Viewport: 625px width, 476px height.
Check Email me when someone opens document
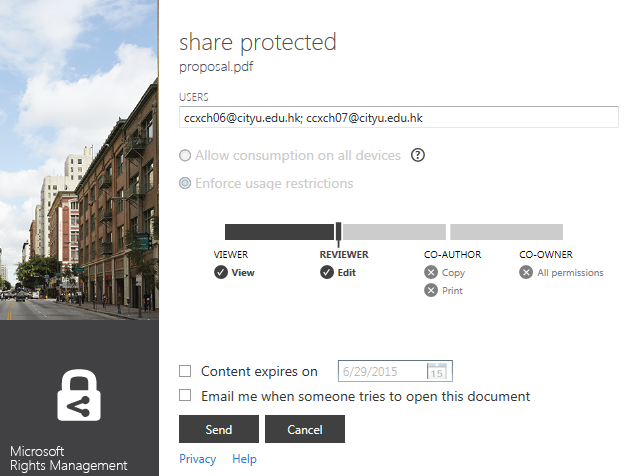(185, 396)
